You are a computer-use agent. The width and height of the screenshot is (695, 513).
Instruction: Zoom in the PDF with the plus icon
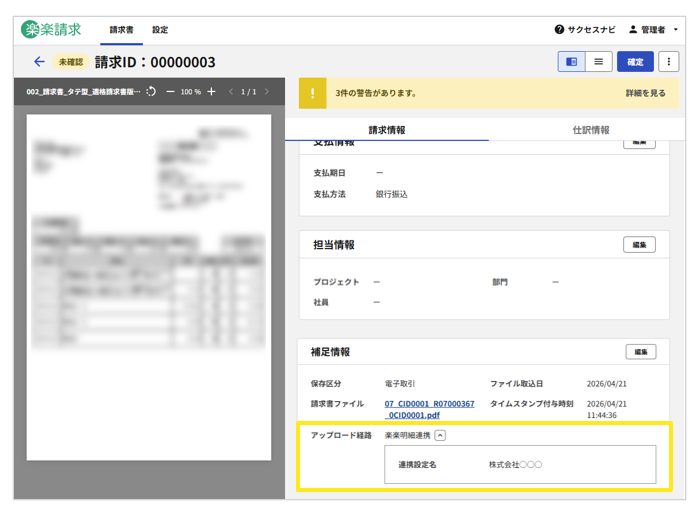pyautogui.click(x=211, y=91)
